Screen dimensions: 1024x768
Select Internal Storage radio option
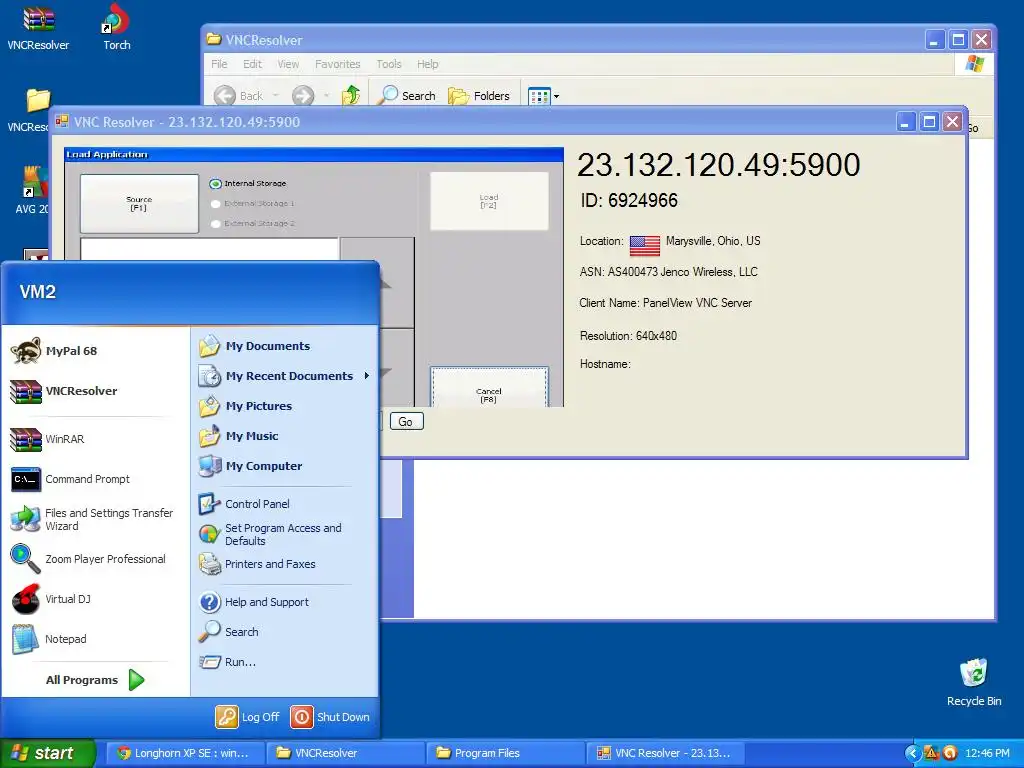pos(248,184)
